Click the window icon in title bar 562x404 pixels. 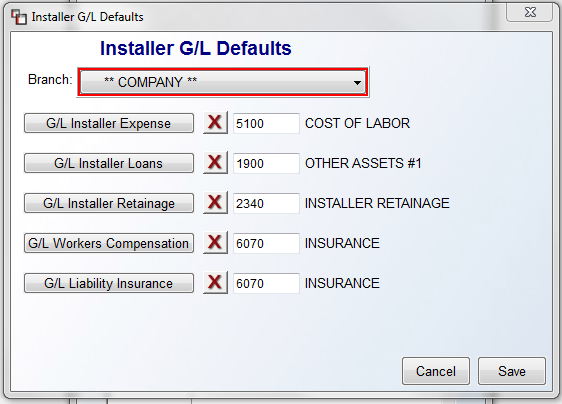point(19,17)
